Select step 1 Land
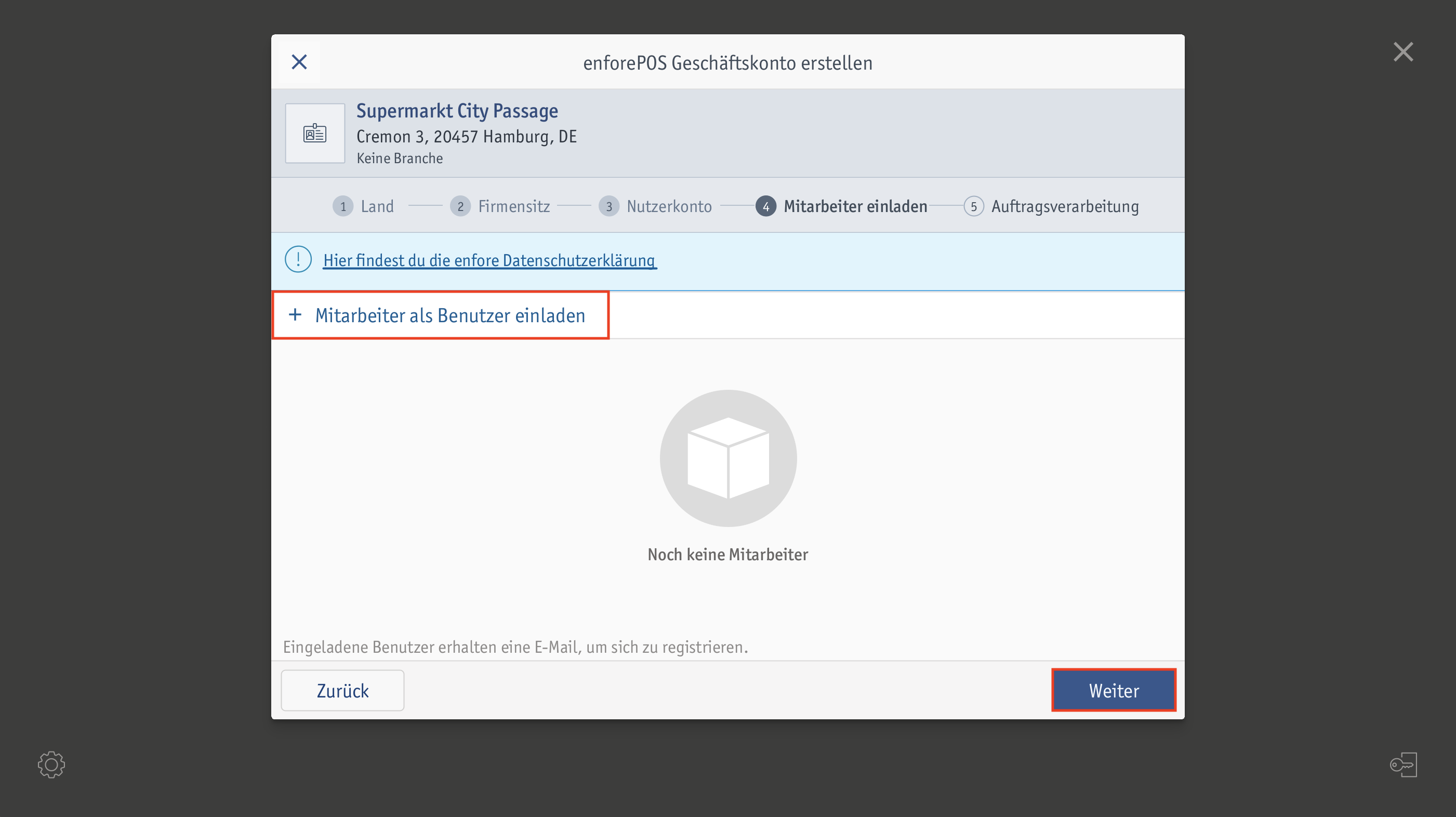Image resolution: width=1456 pixels, height=817 pixels. click(x=363, y=206)
